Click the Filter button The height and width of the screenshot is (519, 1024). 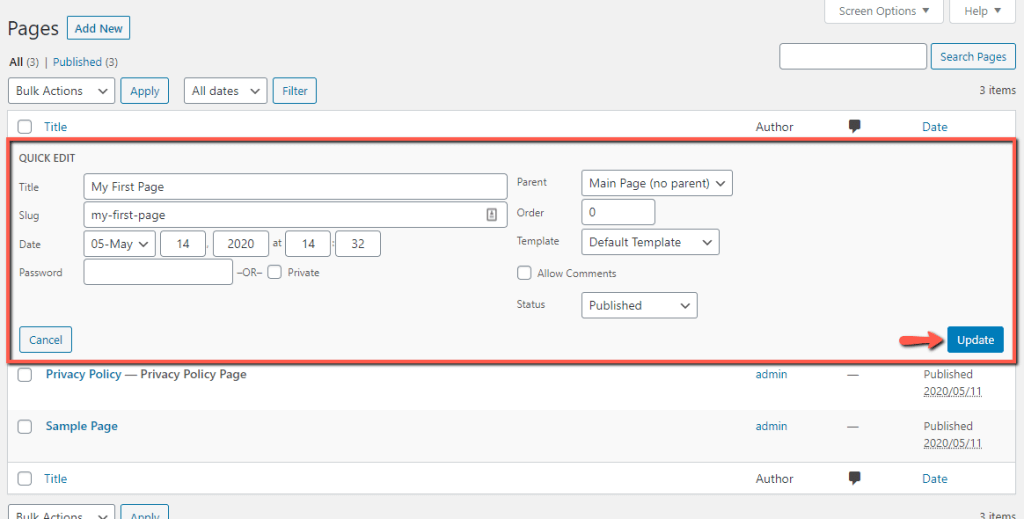(295, 91)
